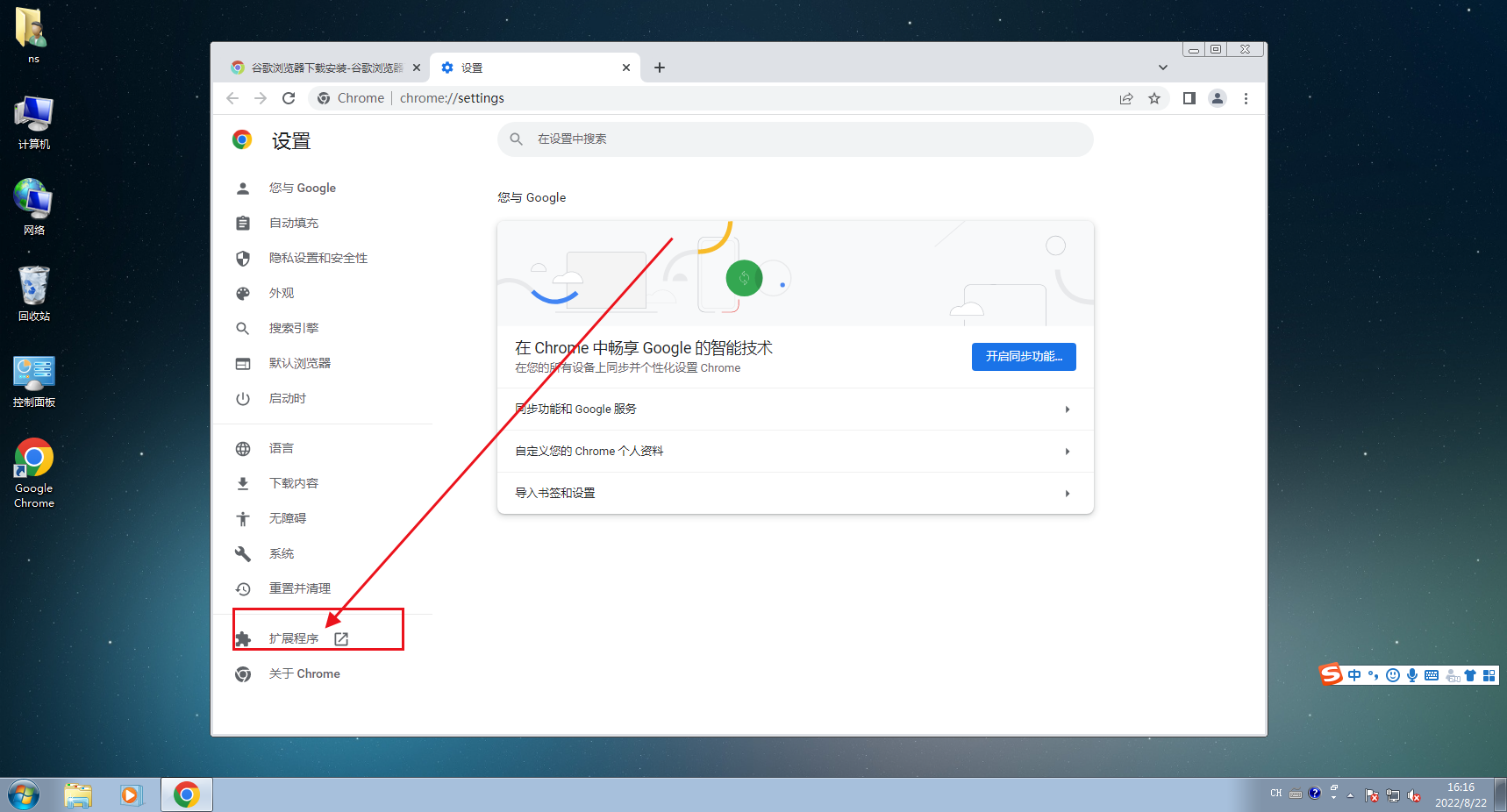This screenshot has height=812, width=1507.
Task: Select the Google Chrome desktop shortcut
Action: (33, 474)
